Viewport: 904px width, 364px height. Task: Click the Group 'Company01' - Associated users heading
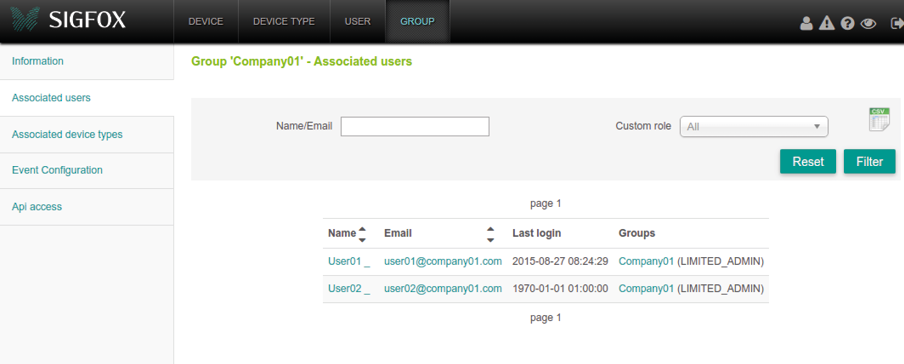[302, 61]
